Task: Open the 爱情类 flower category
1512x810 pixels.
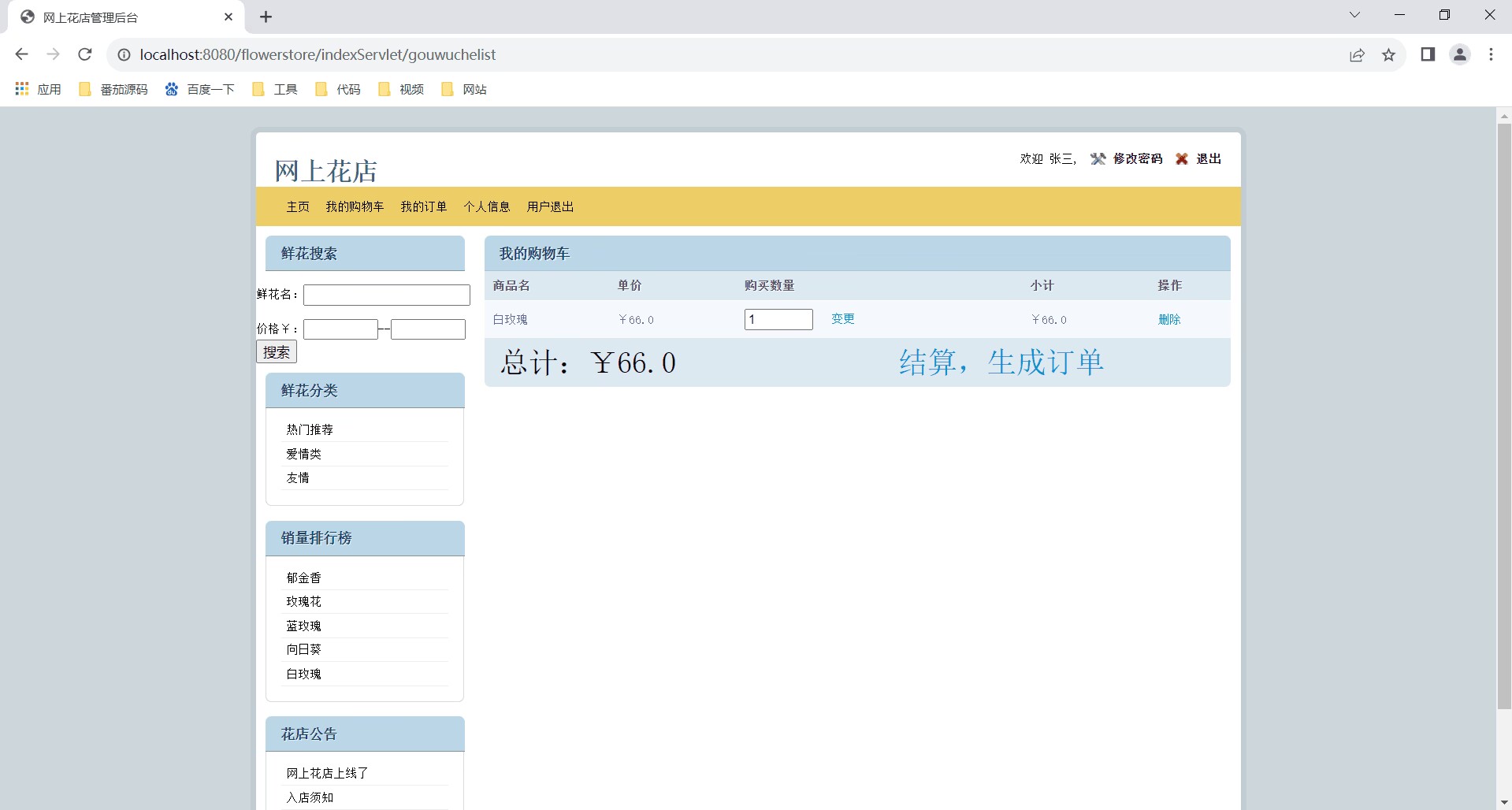Action: coord(304,454)
